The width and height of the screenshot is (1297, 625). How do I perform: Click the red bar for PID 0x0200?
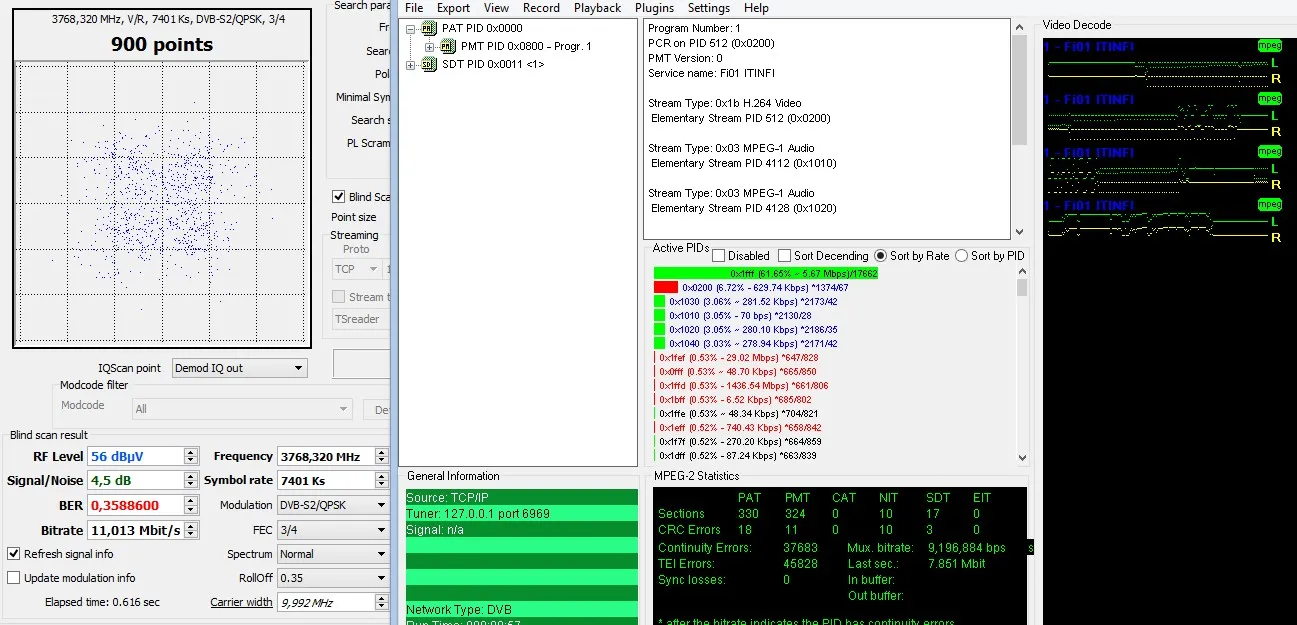pyautogui.click(x=666, y=288)
